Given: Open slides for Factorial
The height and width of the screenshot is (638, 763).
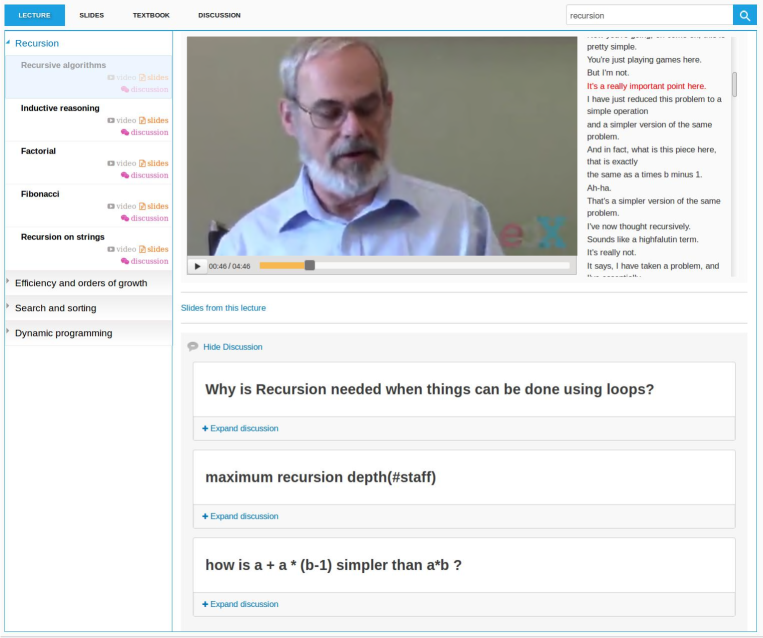Looking at the screenshot, I should click(154, 163).
